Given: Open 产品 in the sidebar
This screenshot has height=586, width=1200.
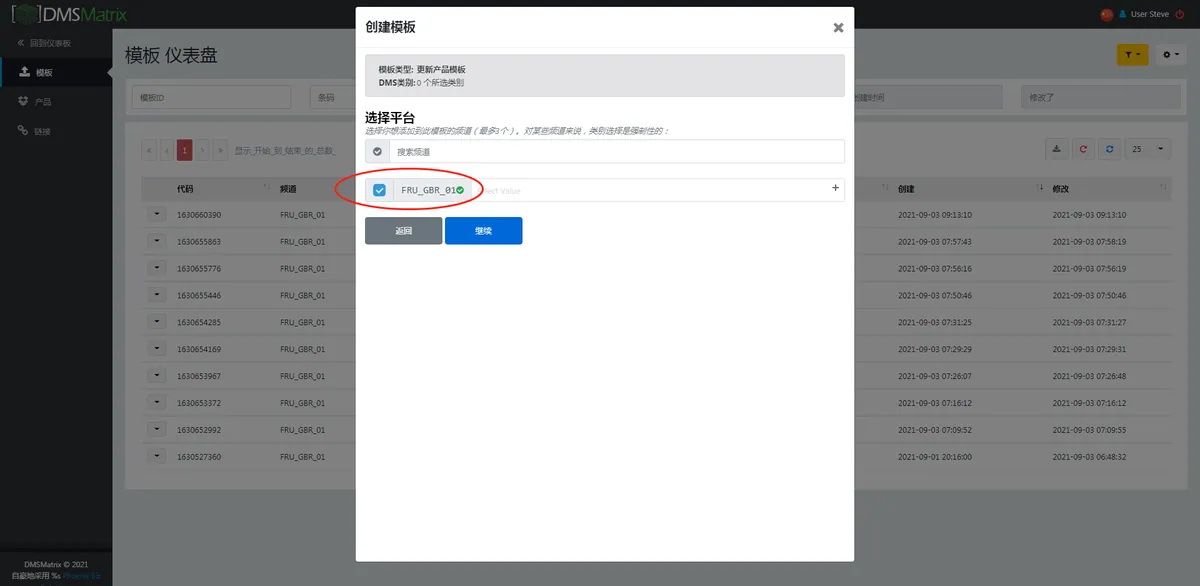Looking at the screenshot, I should 43,102.
